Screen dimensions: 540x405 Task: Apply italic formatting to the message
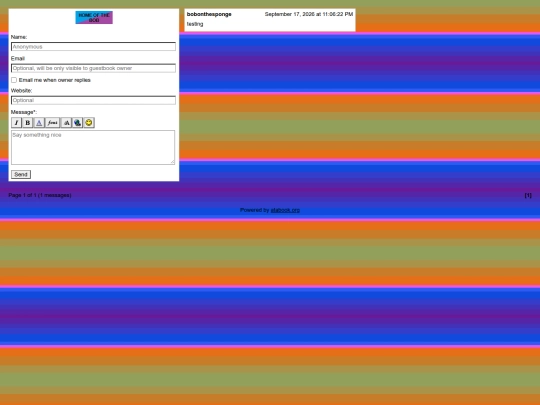point(16,123)
